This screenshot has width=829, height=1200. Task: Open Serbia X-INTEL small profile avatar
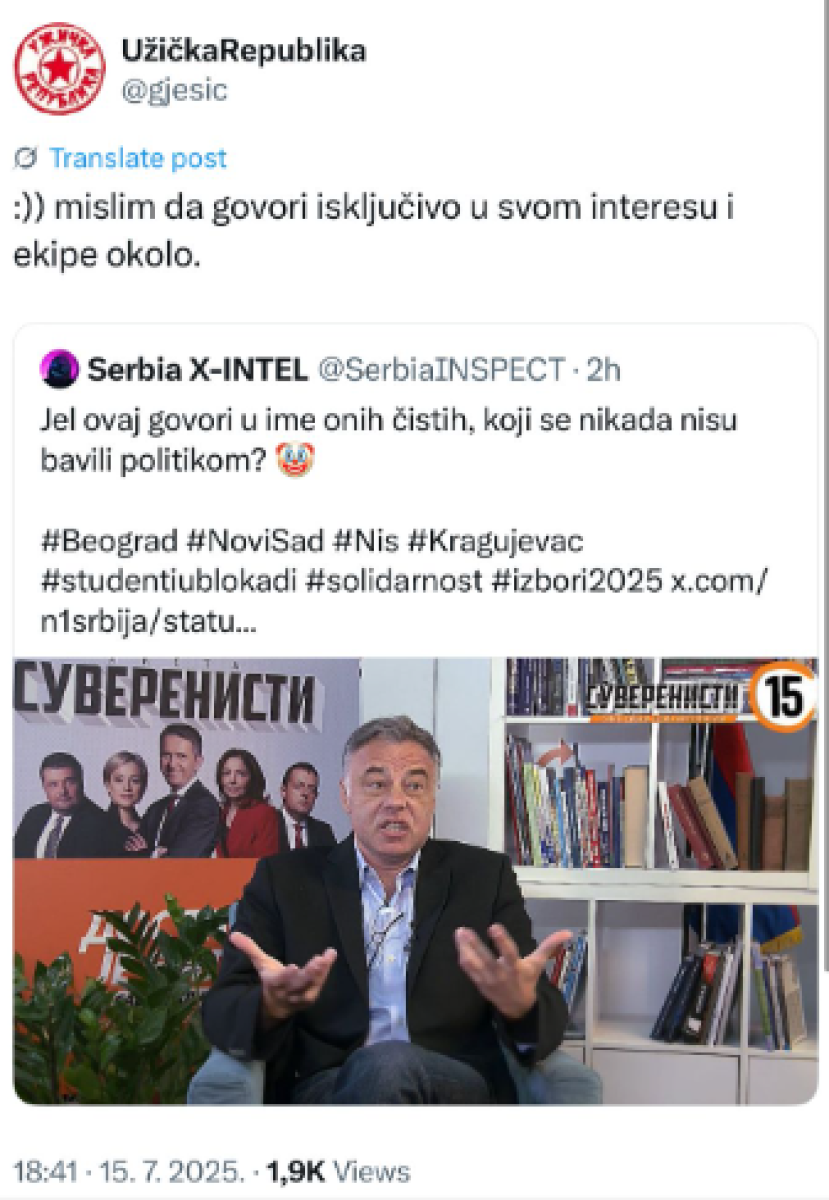pyautogui.click(x=61, y=369)
